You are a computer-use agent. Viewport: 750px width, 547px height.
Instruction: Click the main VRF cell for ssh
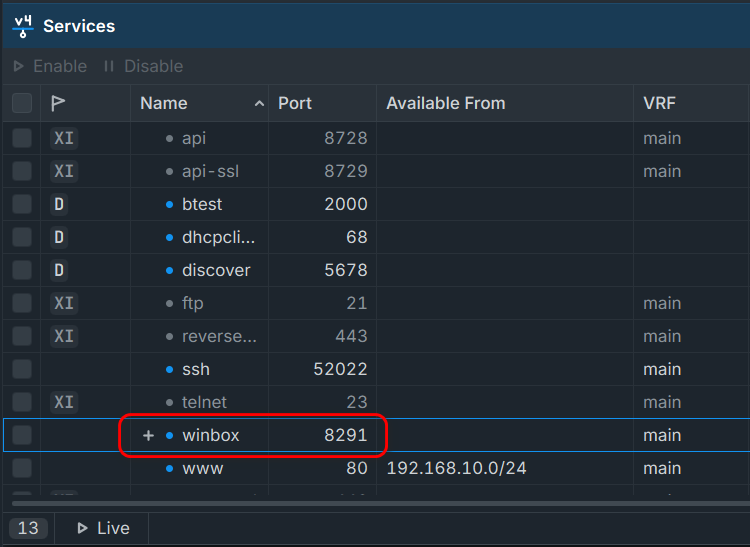click(x=662, y=369)
